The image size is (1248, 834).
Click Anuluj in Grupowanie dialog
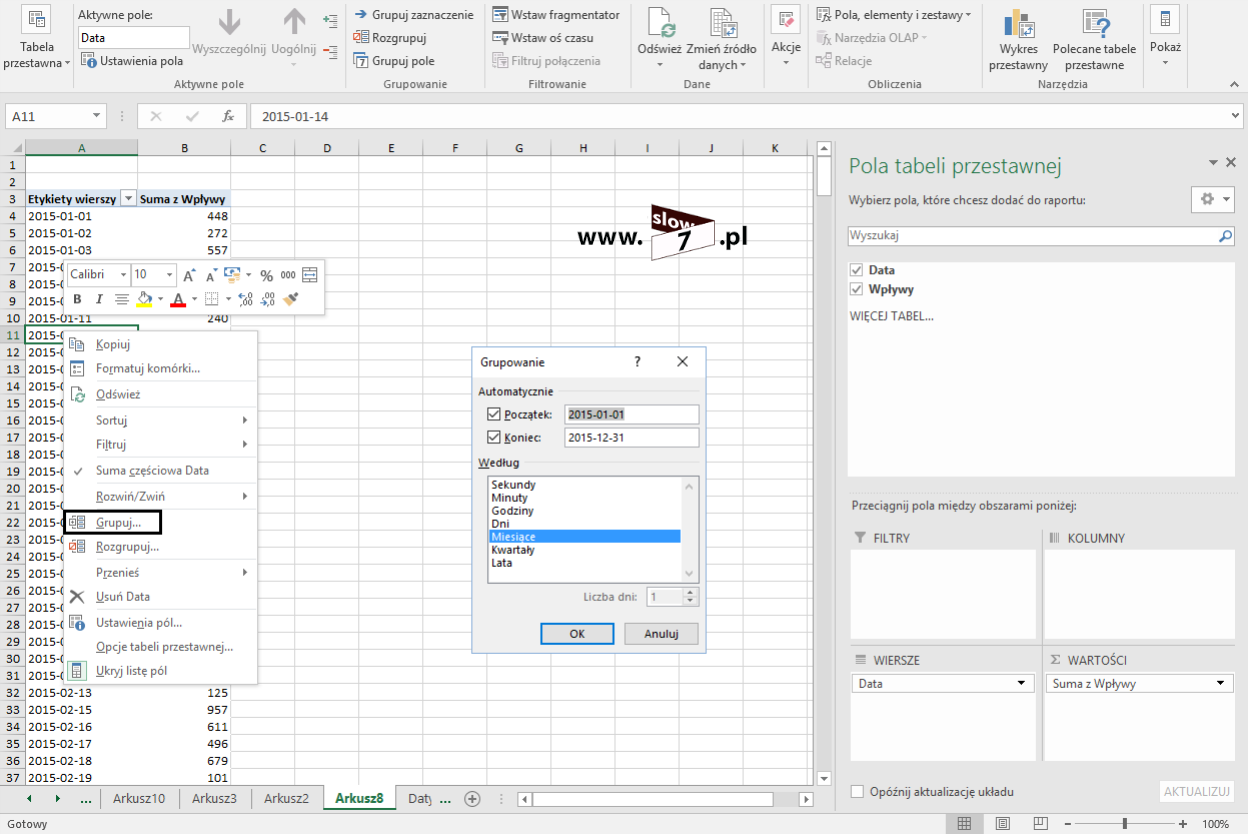[661, 633]
